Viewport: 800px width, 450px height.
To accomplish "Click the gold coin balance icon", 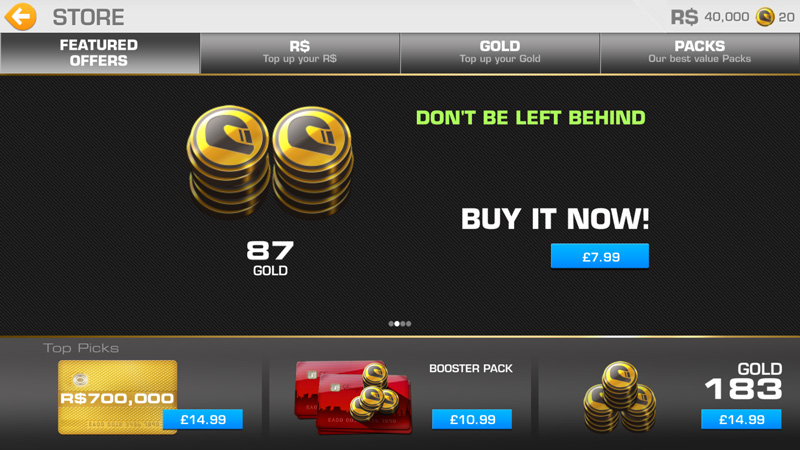I will 765,17.
